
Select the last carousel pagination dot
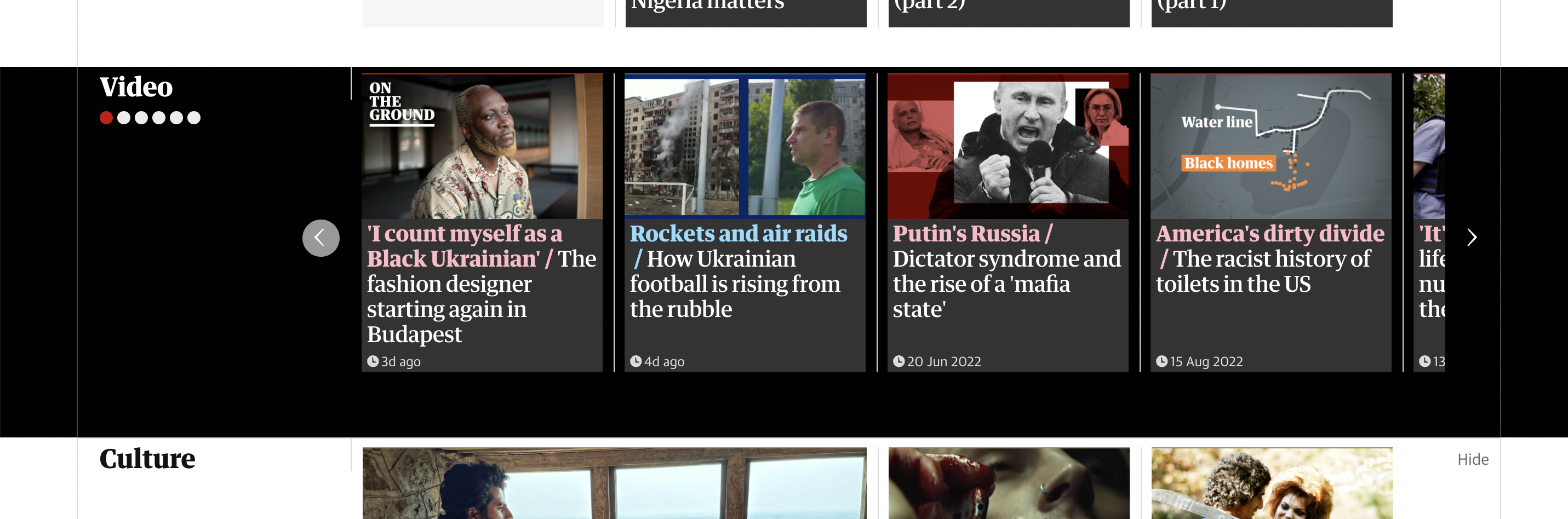pos(194,118)
